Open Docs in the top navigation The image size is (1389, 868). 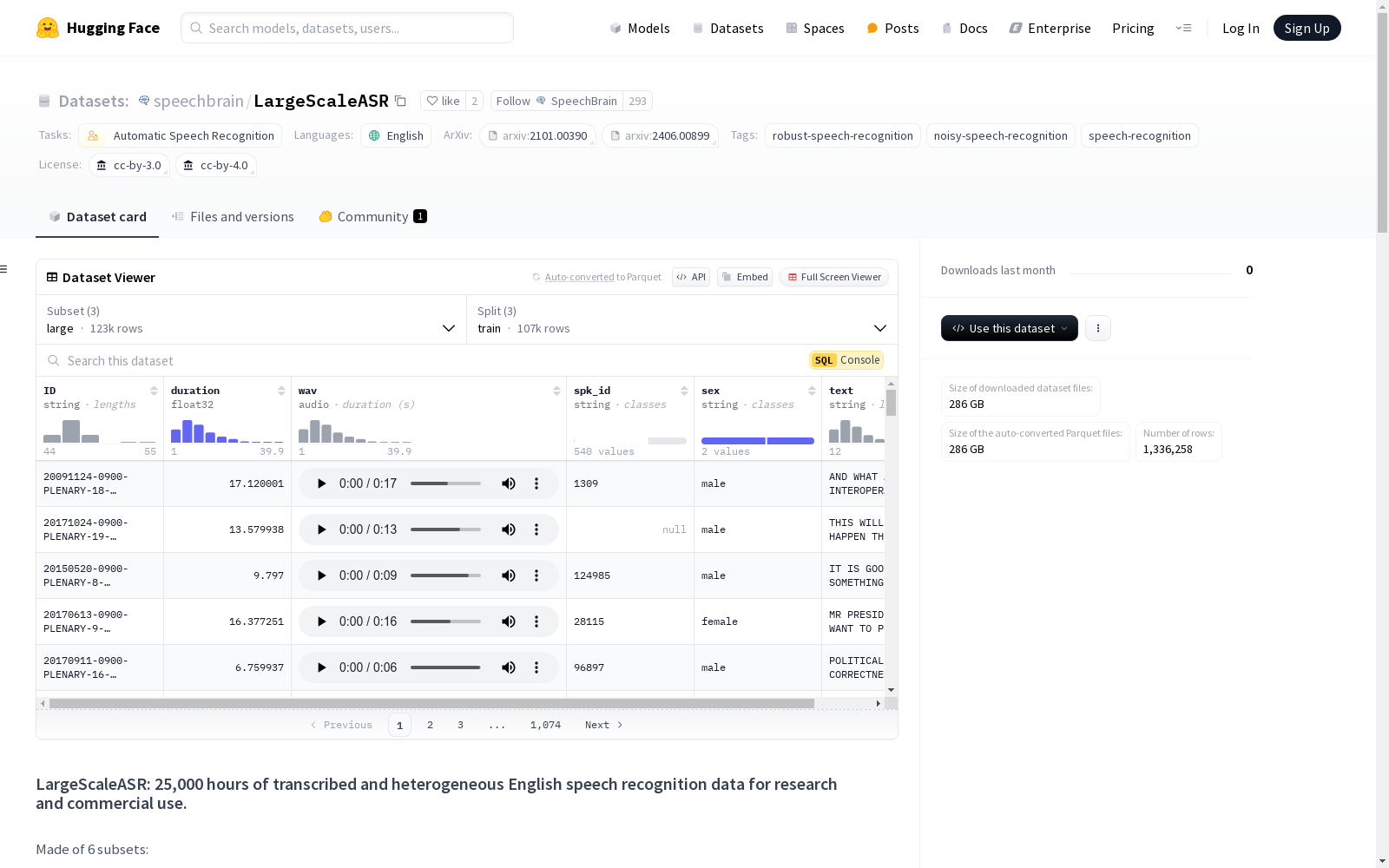pos(964,28)
